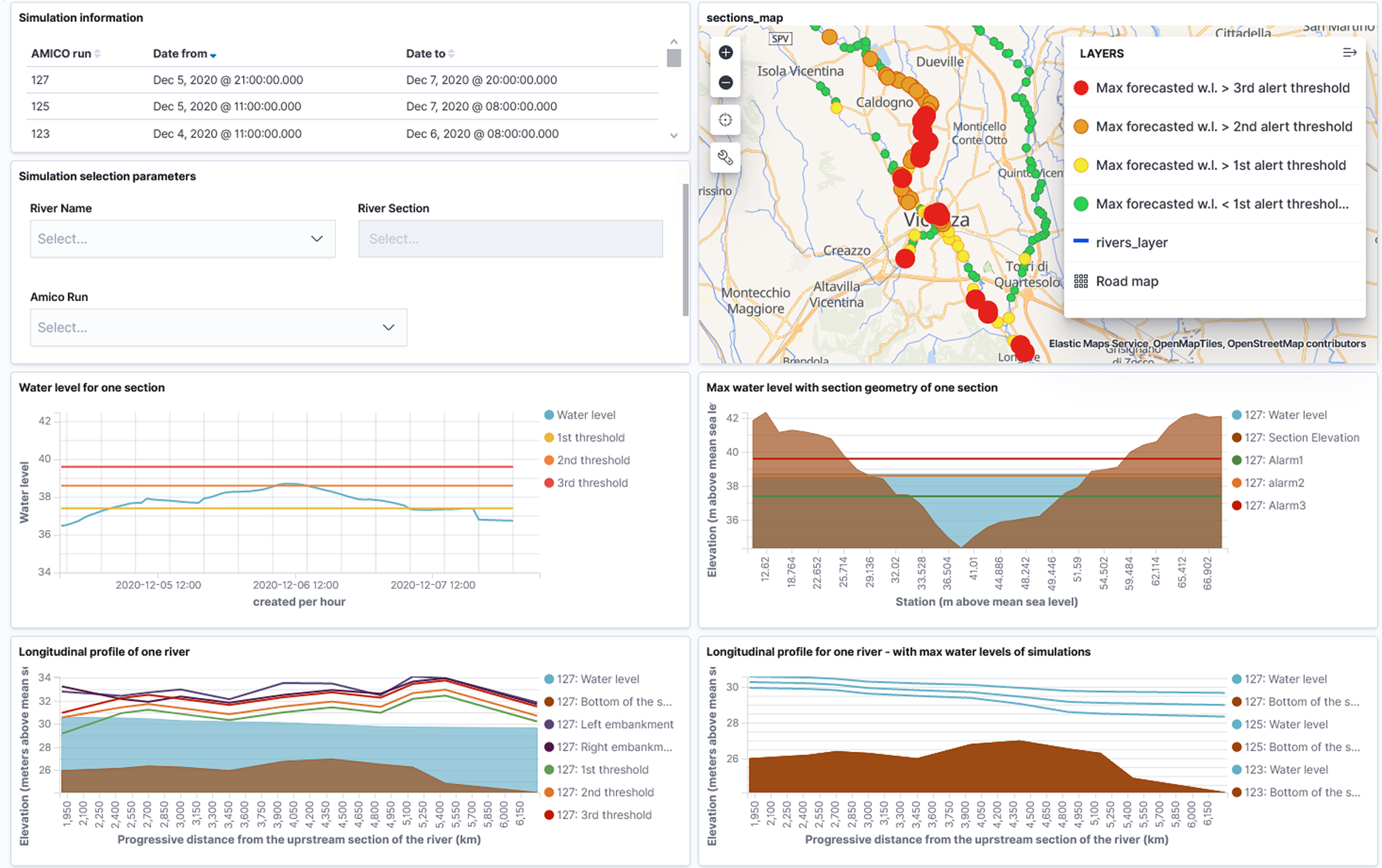Toggle Water level legend in section chart

pyautogui.click(x=580, y=415)
